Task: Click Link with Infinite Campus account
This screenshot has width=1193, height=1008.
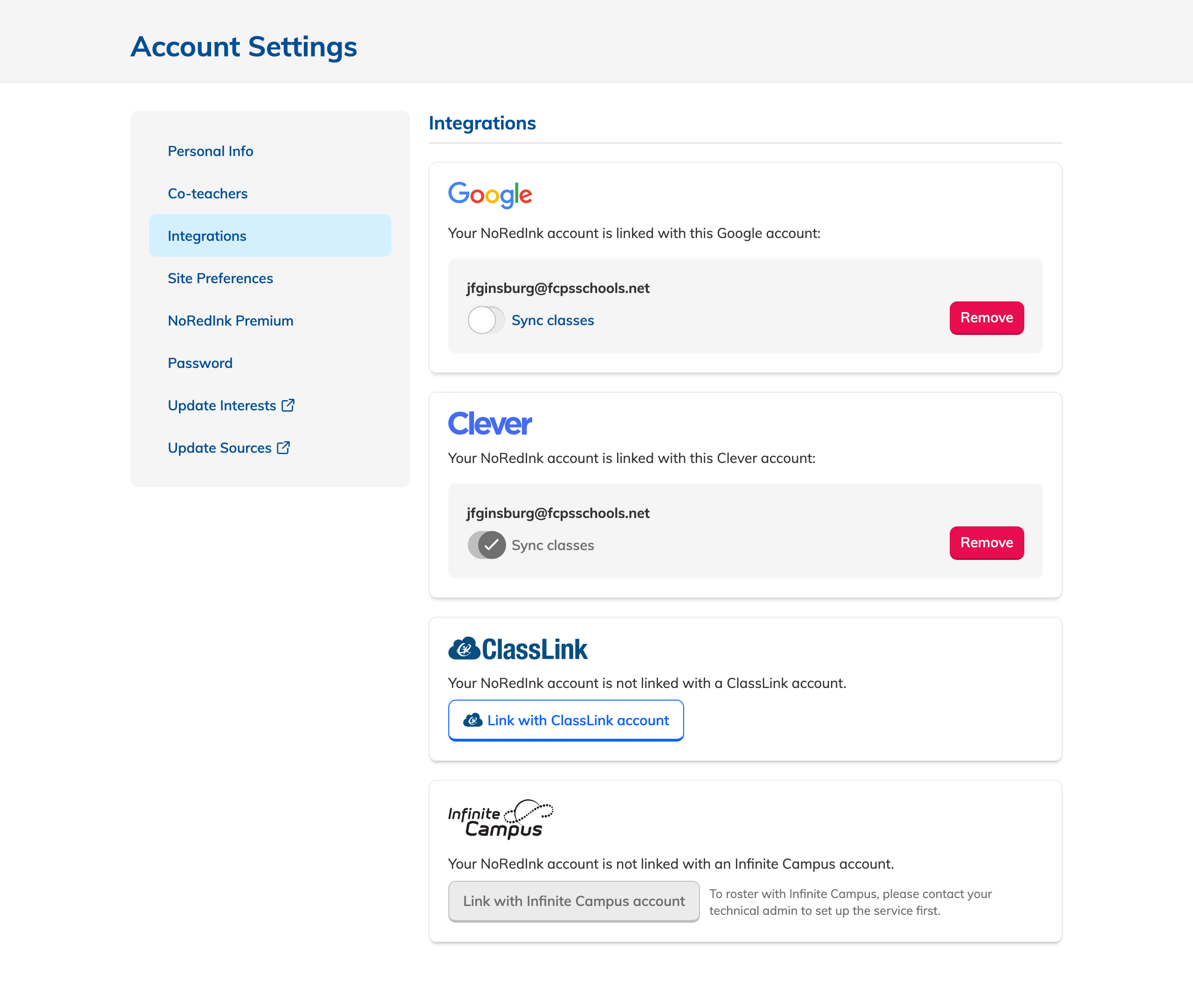Action: pyautogui.click(x=573, y=901)
